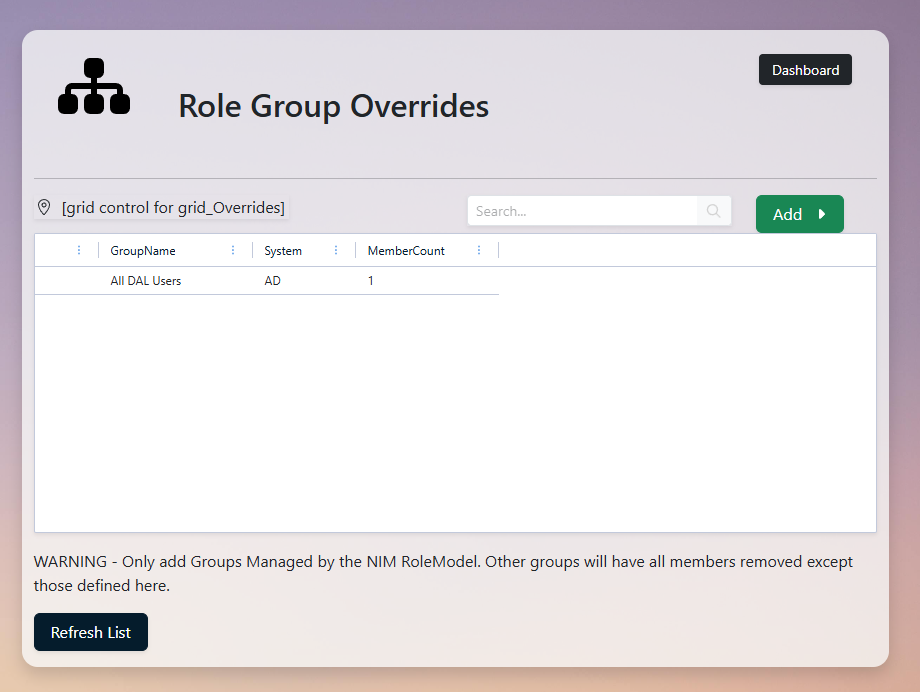This screenshot has width=920, height=692.
Task: Click the org-chart hierarchy logo icon
Action: tap(93, 86)
